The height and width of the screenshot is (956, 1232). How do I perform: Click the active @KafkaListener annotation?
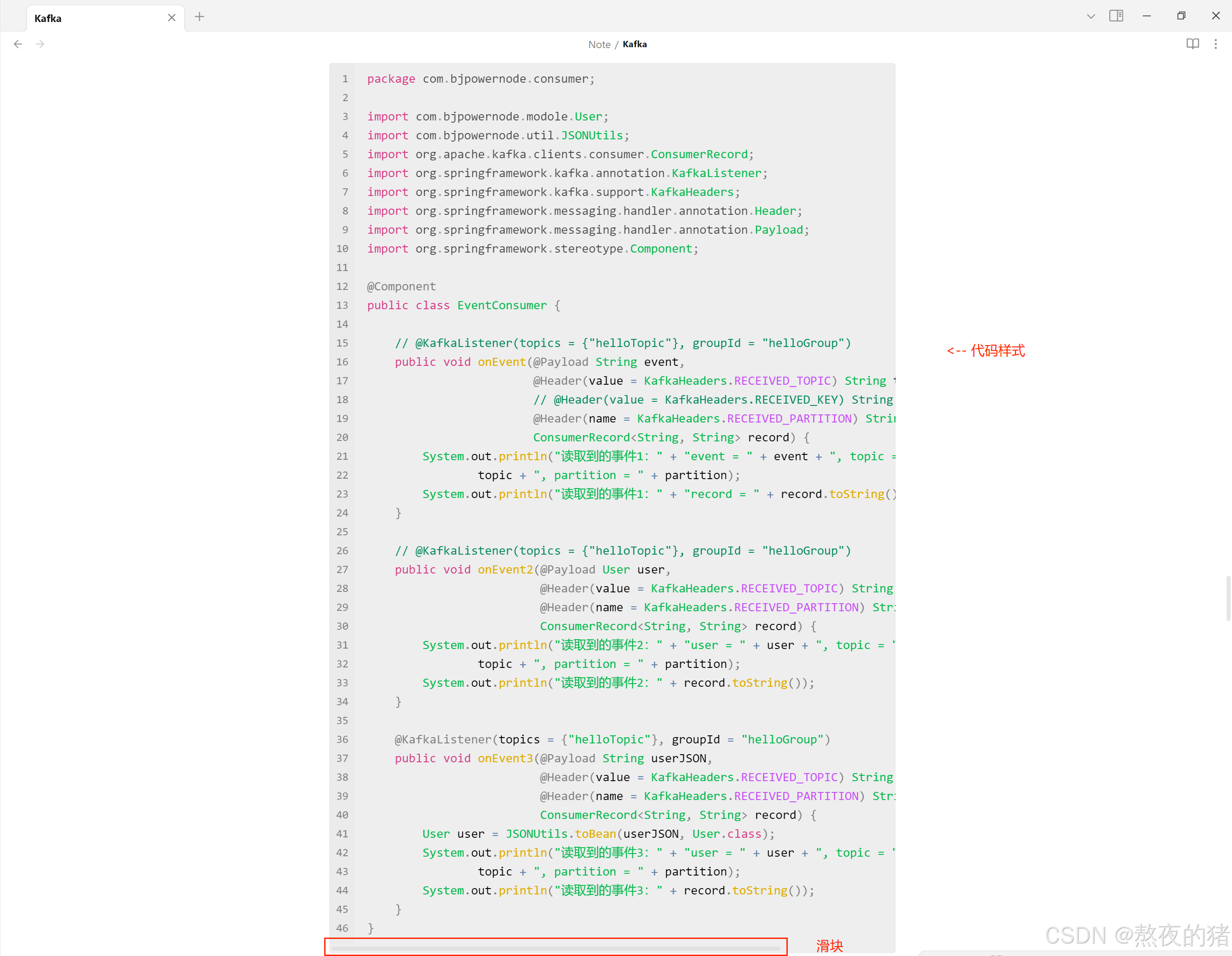click(x=443, y=739)
